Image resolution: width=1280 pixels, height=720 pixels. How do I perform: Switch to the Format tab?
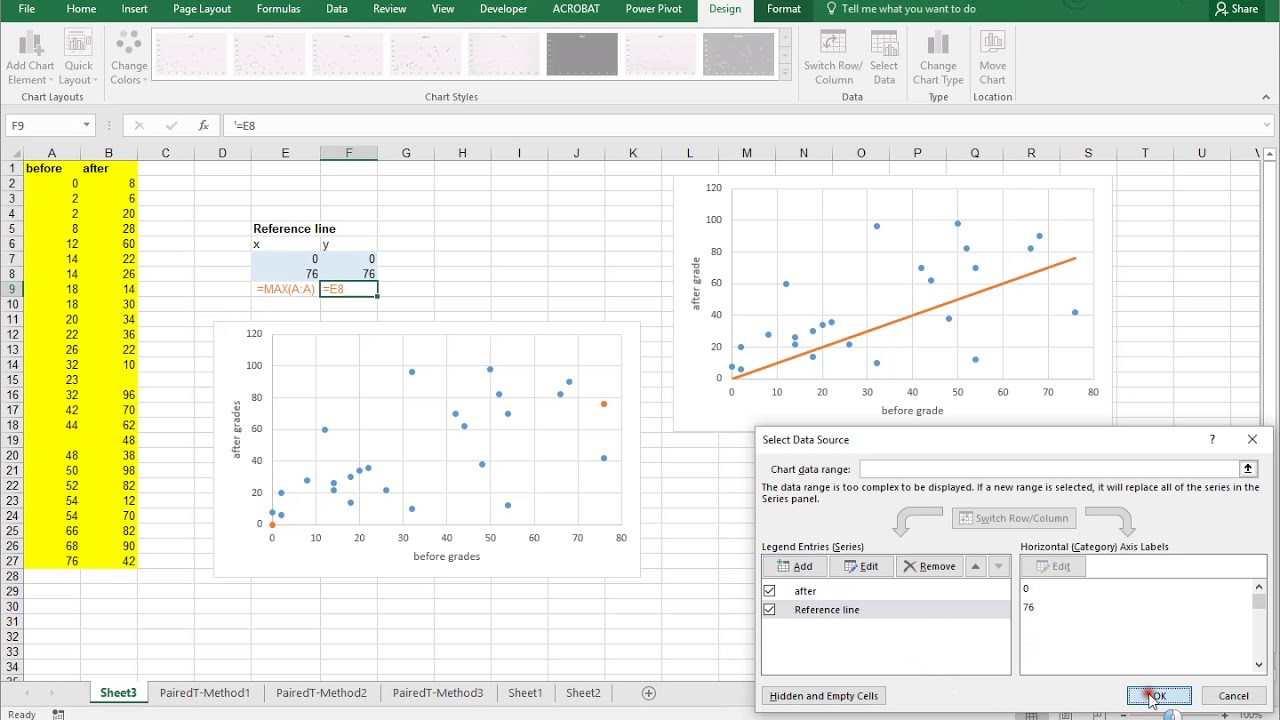click(x=784, y=9)
